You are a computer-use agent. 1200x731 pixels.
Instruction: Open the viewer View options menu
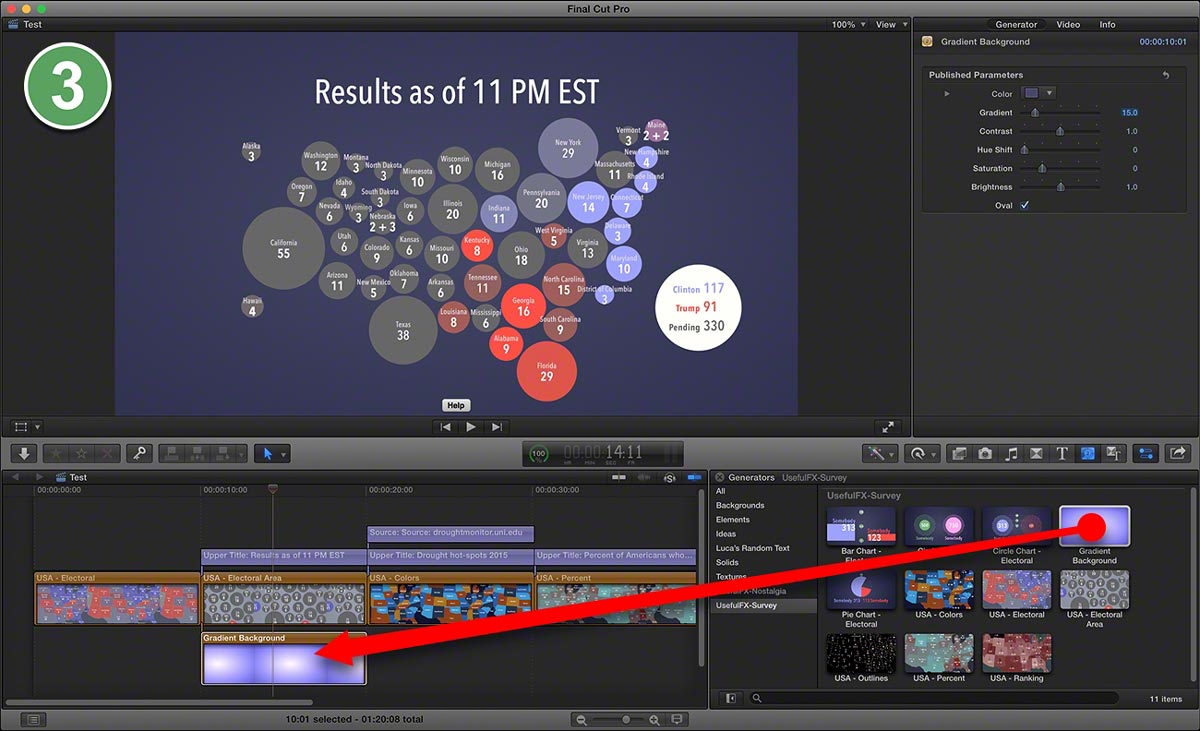point(892,25)
